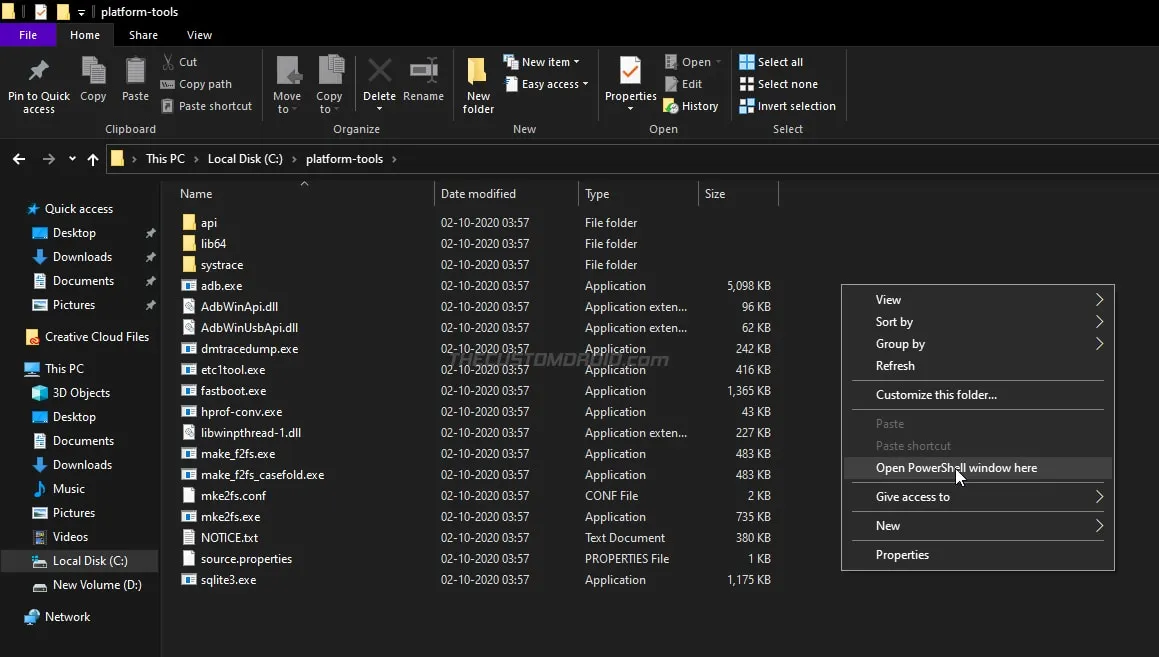Open the Move to dropdown

[287, 84]
